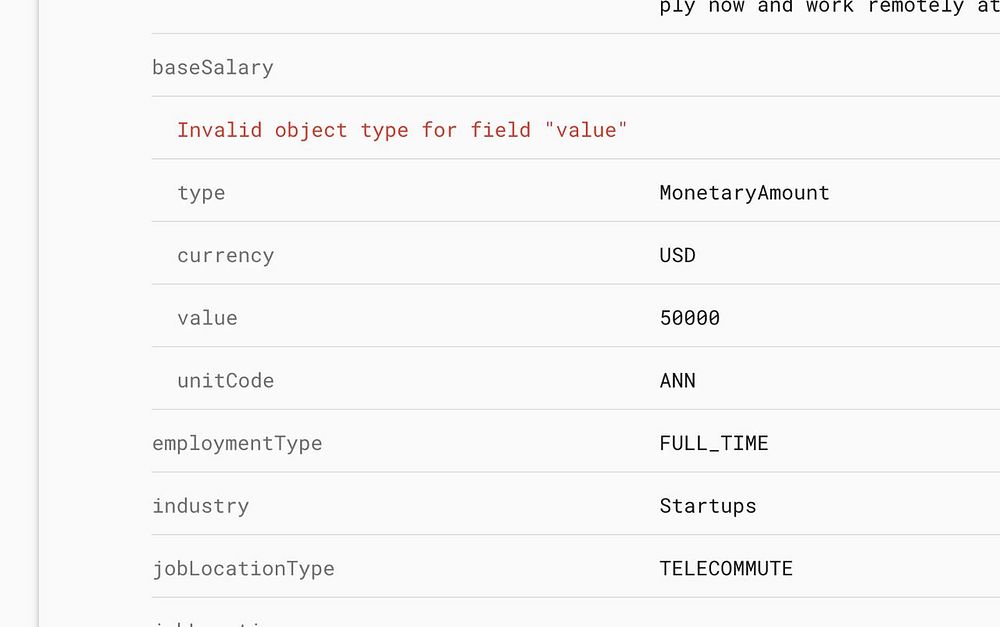Click the industry property label
1000x627 pixels.
(x=200, y=506)
